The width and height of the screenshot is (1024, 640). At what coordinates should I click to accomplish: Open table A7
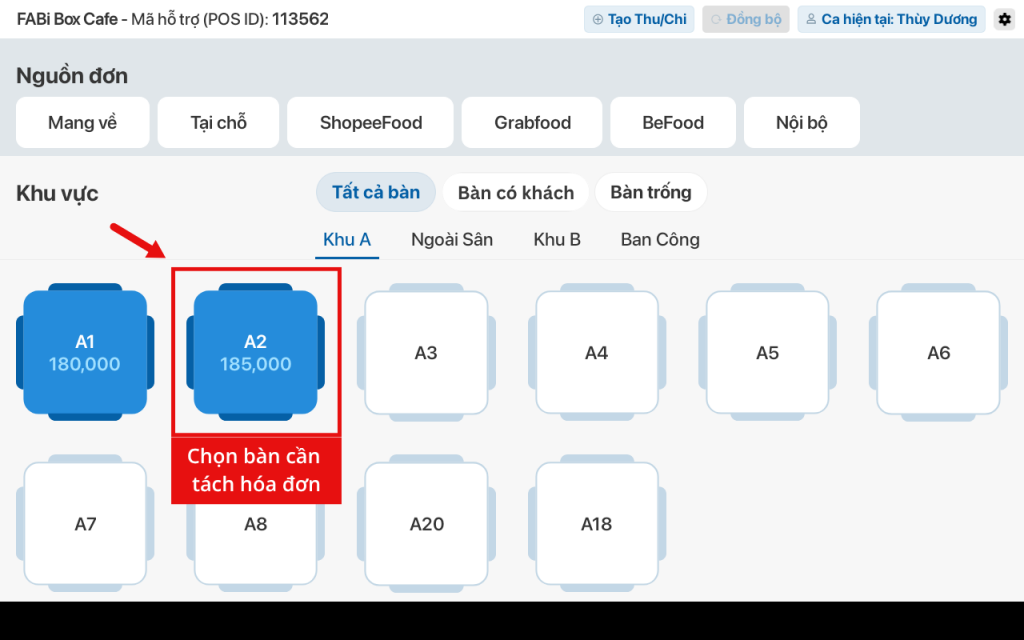(85, 524)
